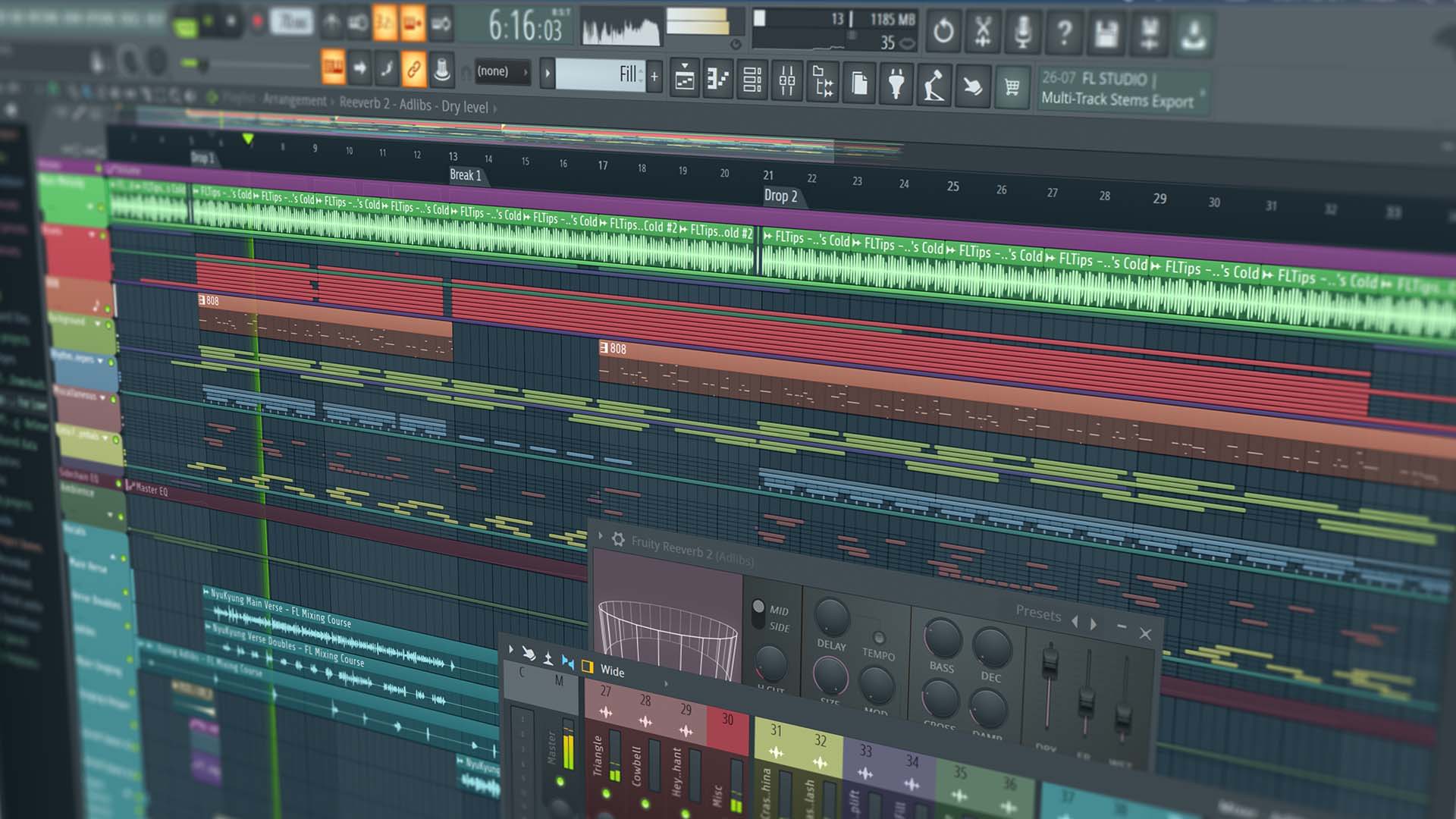Screen dimensions: 1456x819
Task: Open the Piano roll view icon
Action: tap(717, 78)
